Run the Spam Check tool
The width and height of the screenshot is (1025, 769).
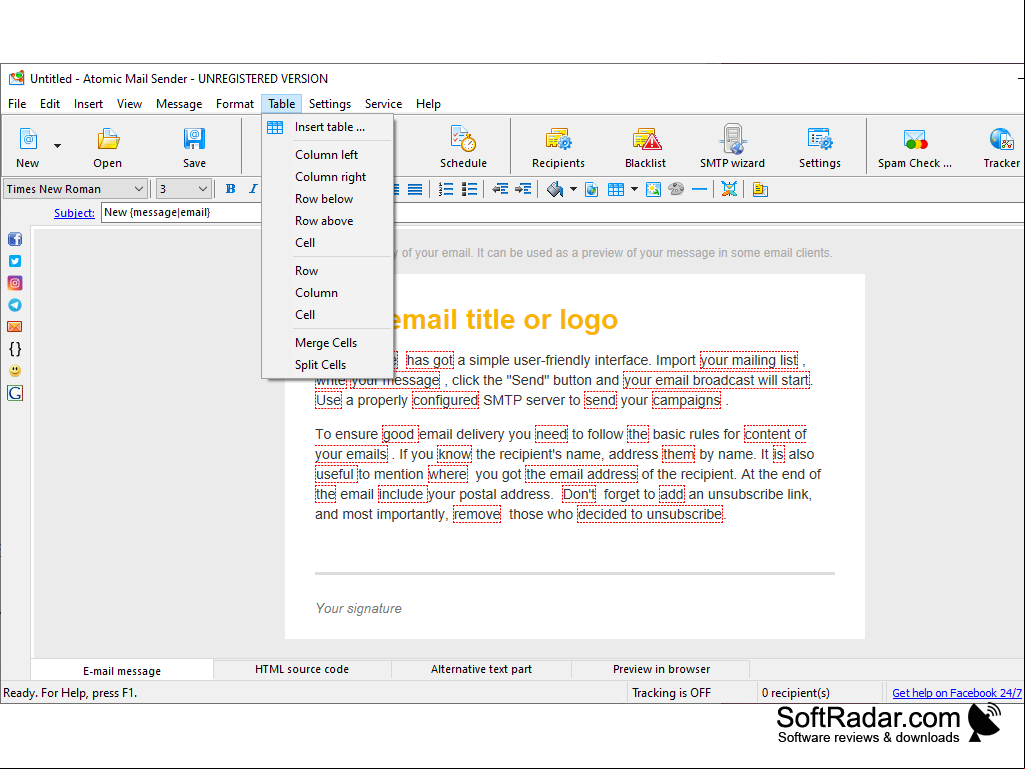(915, 147)
